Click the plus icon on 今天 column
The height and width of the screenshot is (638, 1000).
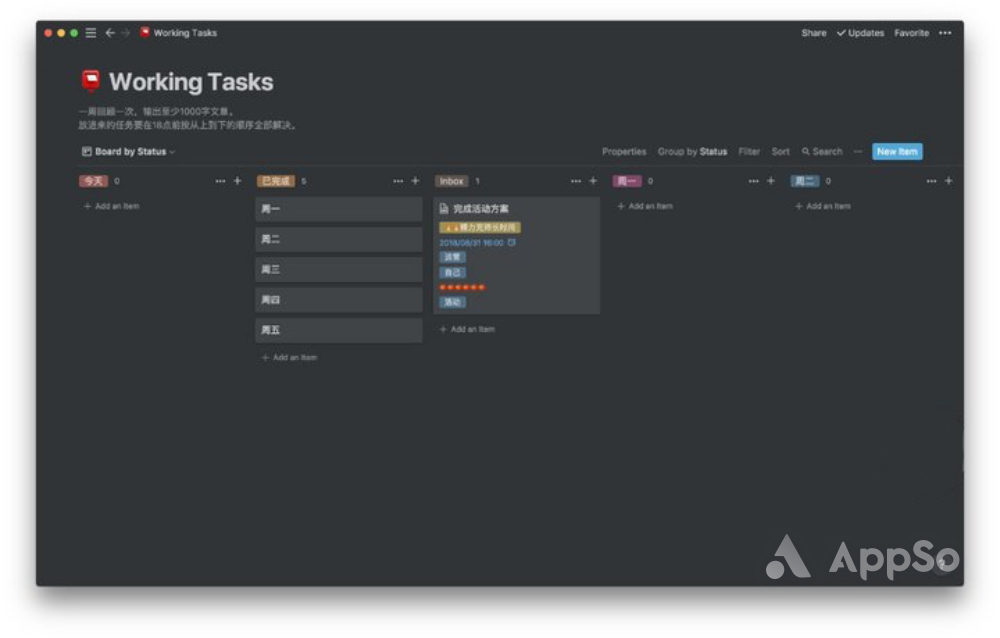(237, 181)
